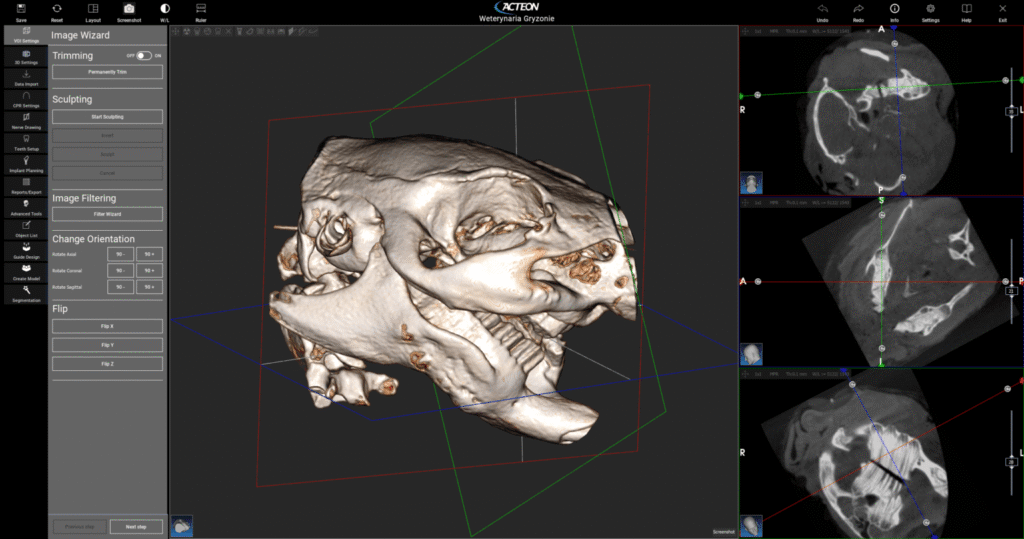Click the Start Sculpting button
The width and height of the screenshot is (1024, 539).
coord(107,117)
